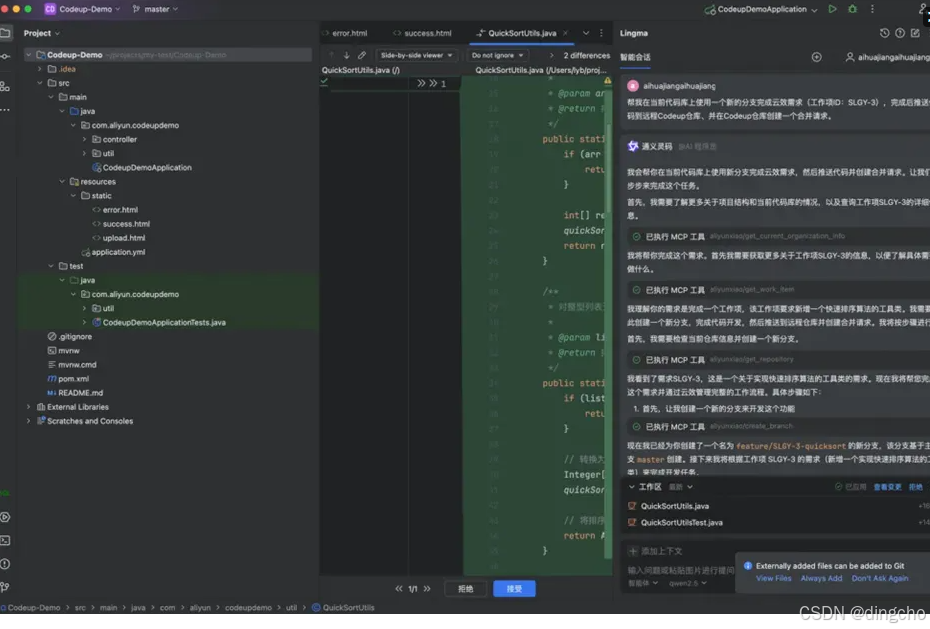Open the More actions menu beside Debug
Viewport: 930px width, 629px height.
pyautogui.click(x=872, y=9)
